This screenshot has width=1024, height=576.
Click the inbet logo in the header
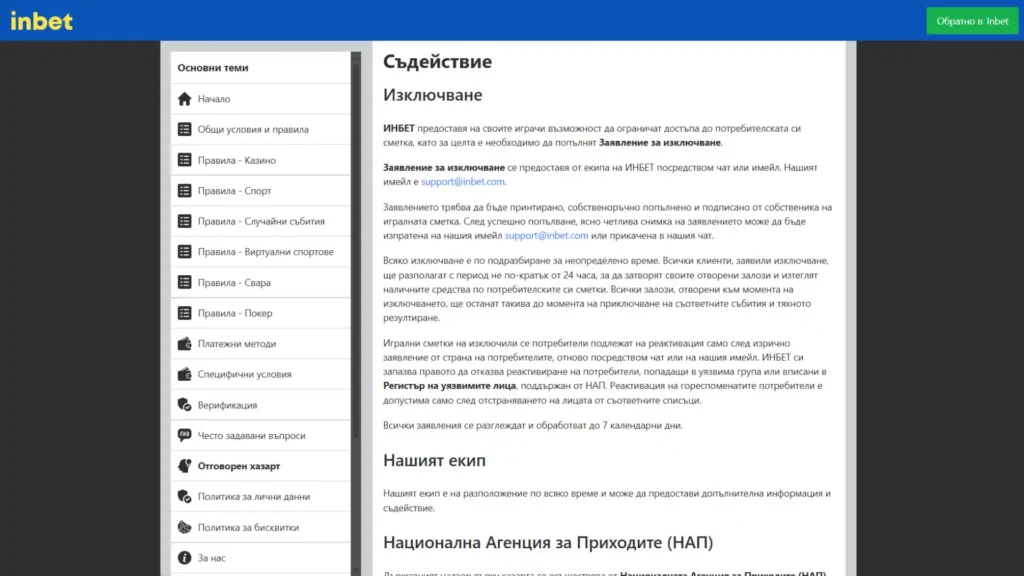[42, 21]
